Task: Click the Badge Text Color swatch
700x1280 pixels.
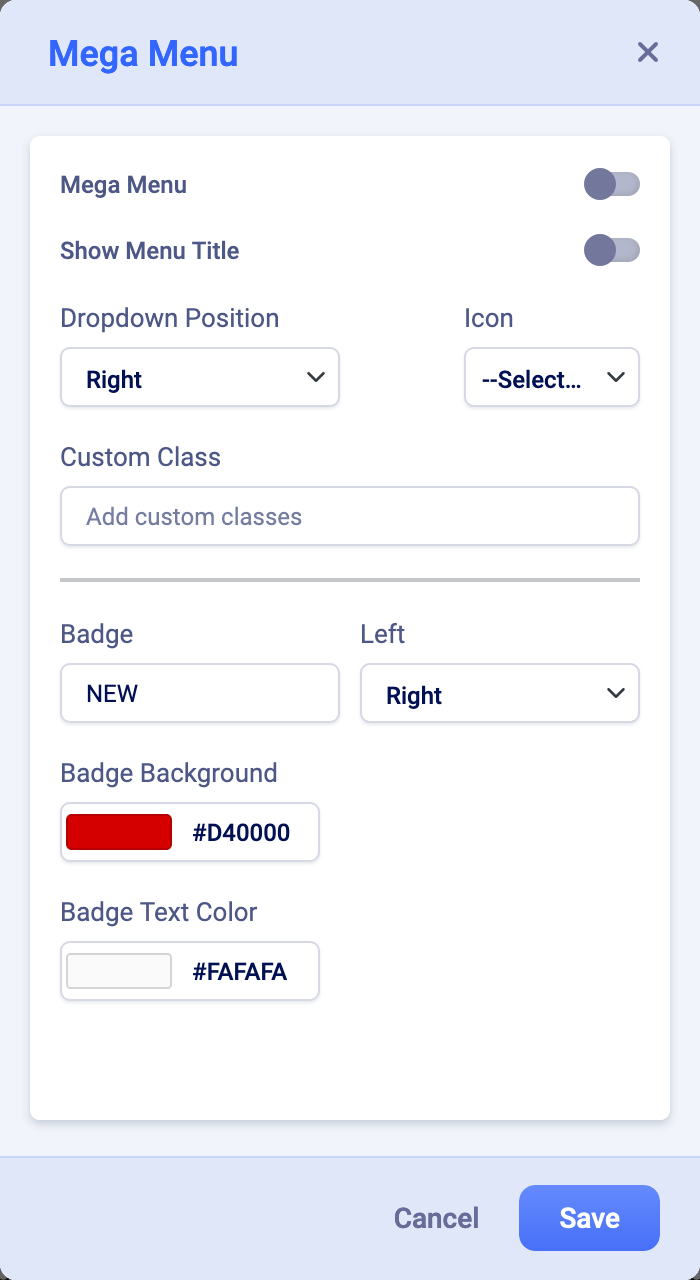Action: (x=118, y=970)
